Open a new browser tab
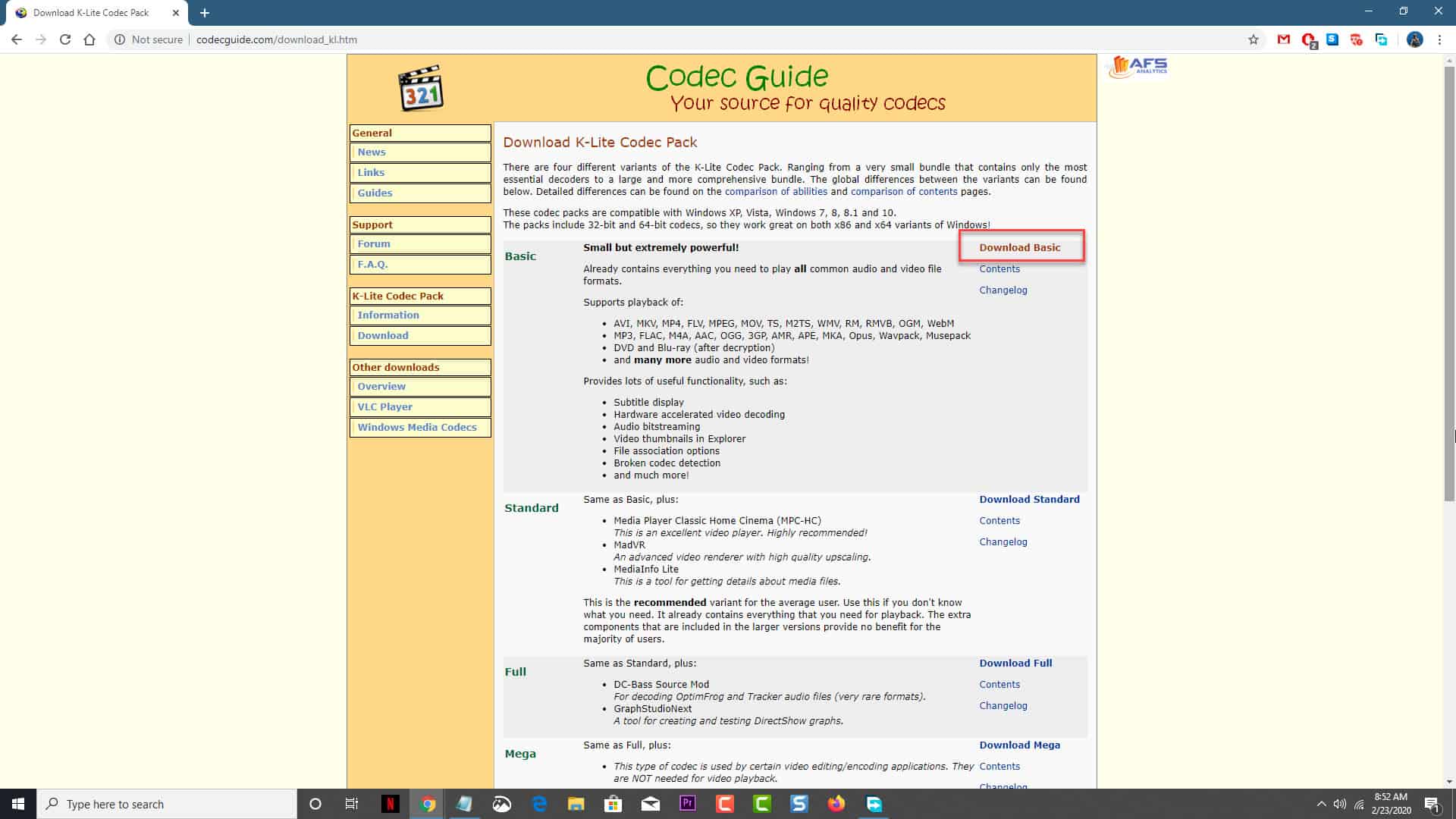Screen dimensions: 1456x819 point(205,13)
